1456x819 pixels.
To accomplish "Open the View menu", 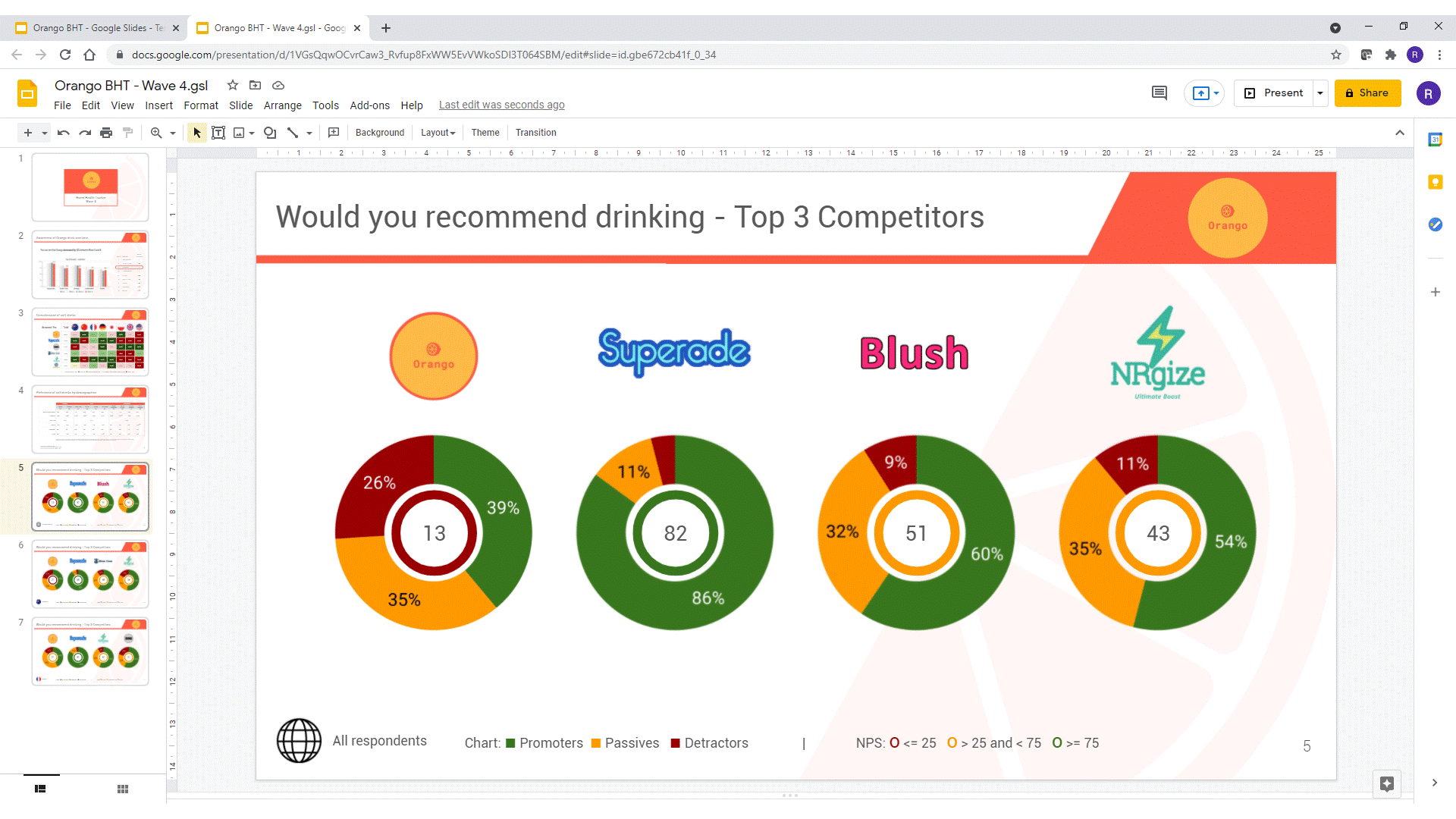I will [x=122, y=105].
